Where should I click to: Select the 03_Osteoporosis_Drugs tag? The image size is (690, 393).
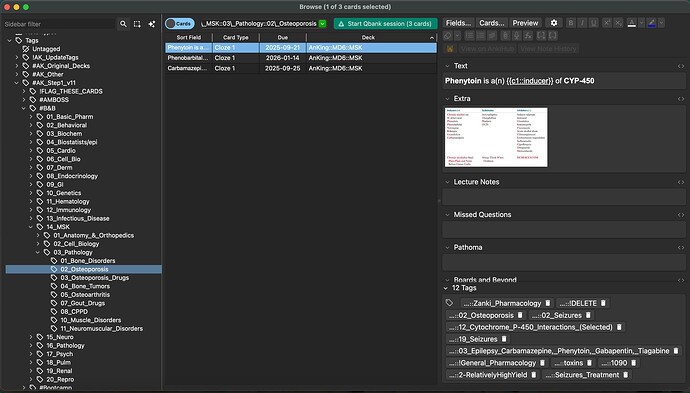click(95, 278)
